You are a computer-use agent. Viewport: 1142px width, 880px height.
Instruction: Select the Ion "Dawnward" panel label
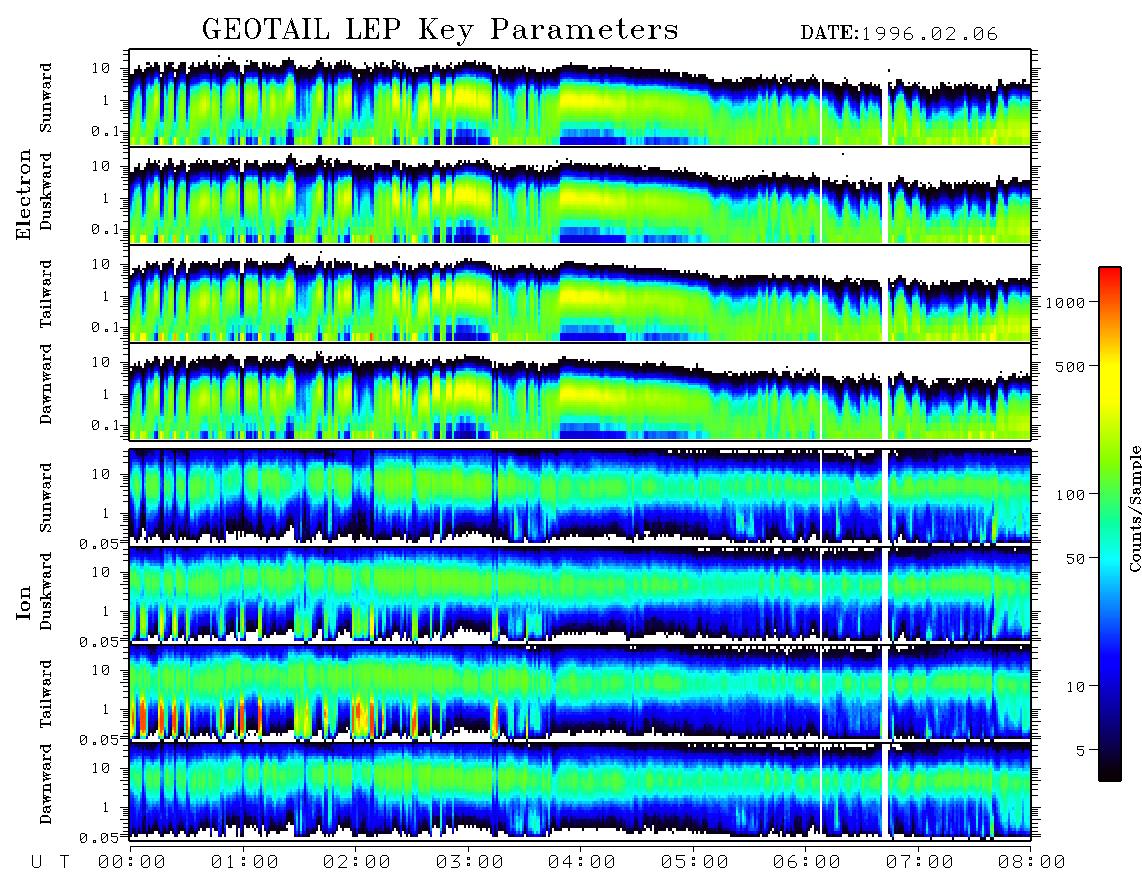click(x=46, y=784)
